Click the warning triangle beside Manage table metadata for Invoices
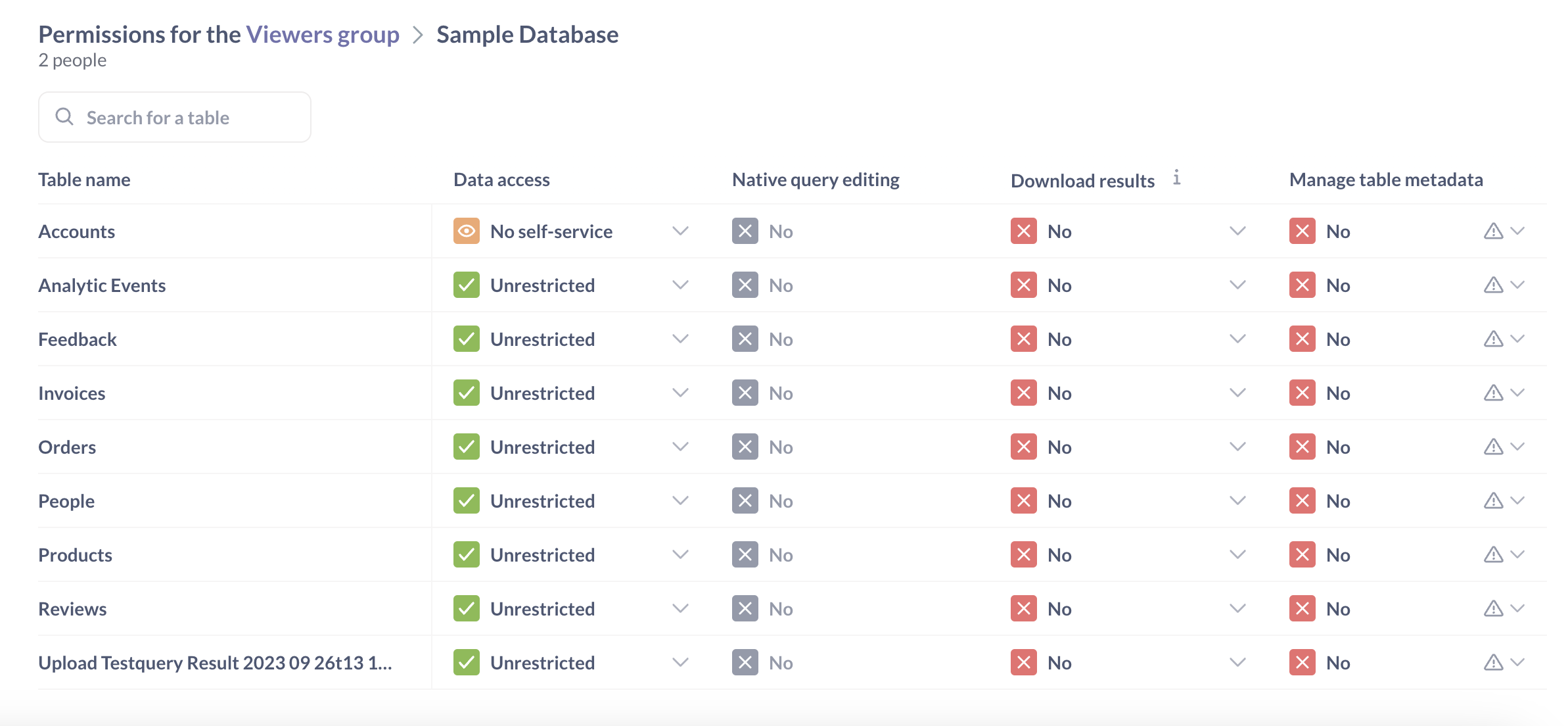 pyautogui.click(x=1492, y=393)
